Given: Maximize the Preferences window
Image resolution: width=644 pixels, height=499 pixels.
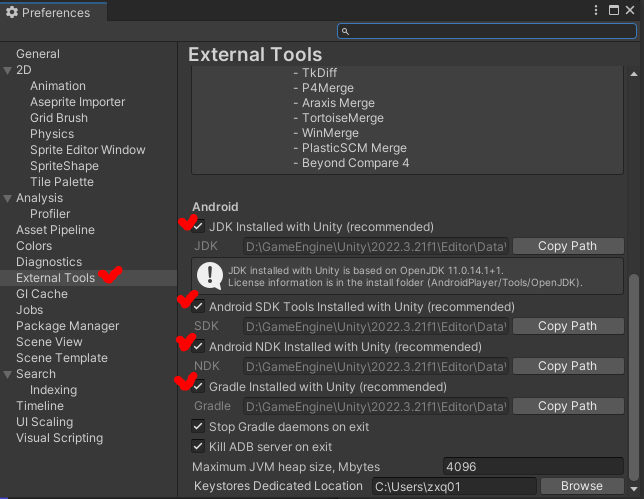Looking at the screenshot, I should tap(614, 10).
